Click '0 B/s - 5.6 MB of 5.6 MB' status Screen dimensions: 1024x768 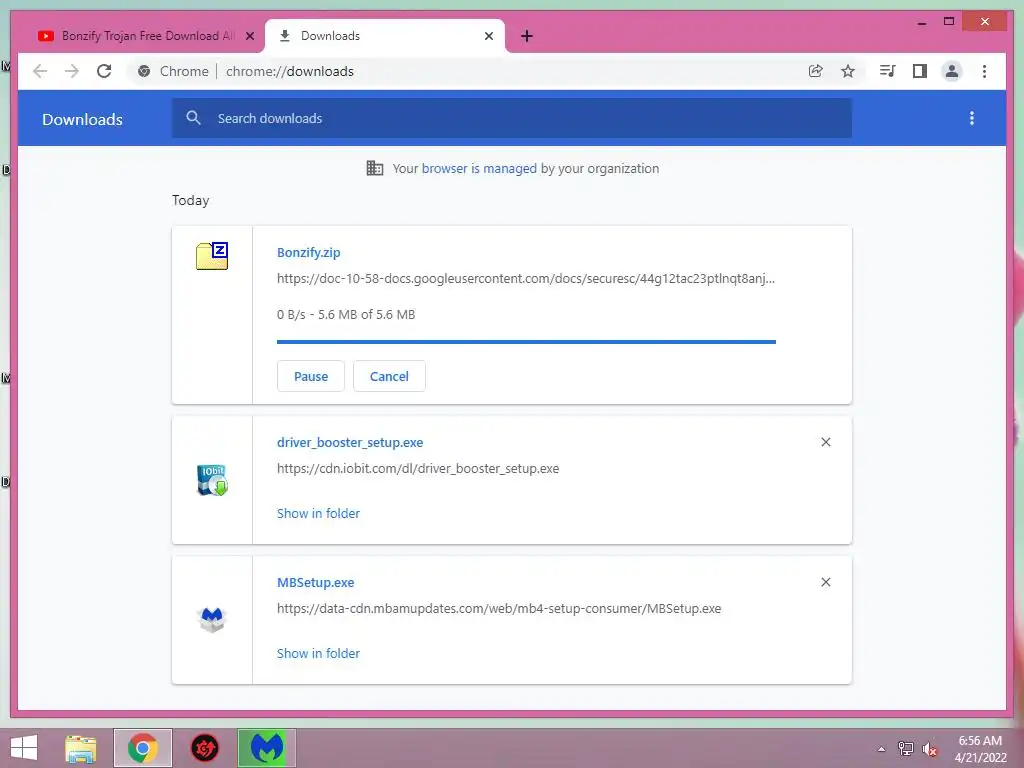point(346,315)
